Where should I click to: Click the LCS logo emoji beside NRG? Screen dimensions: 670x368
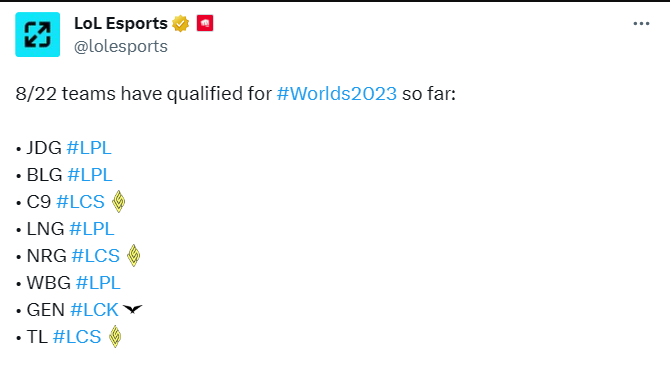[134, 256]
